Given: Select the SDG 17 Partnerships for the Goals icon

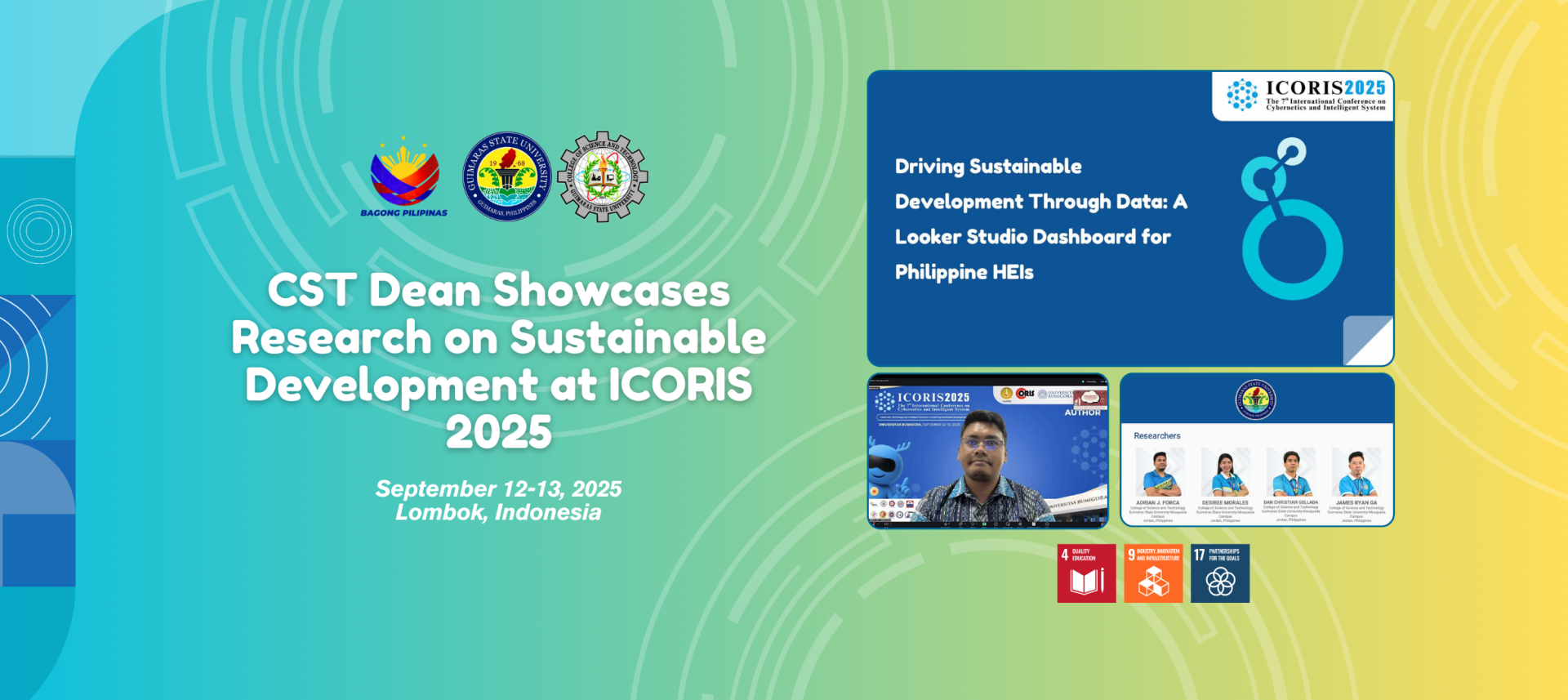Looking at the screenshot, I should (1220, 573).
